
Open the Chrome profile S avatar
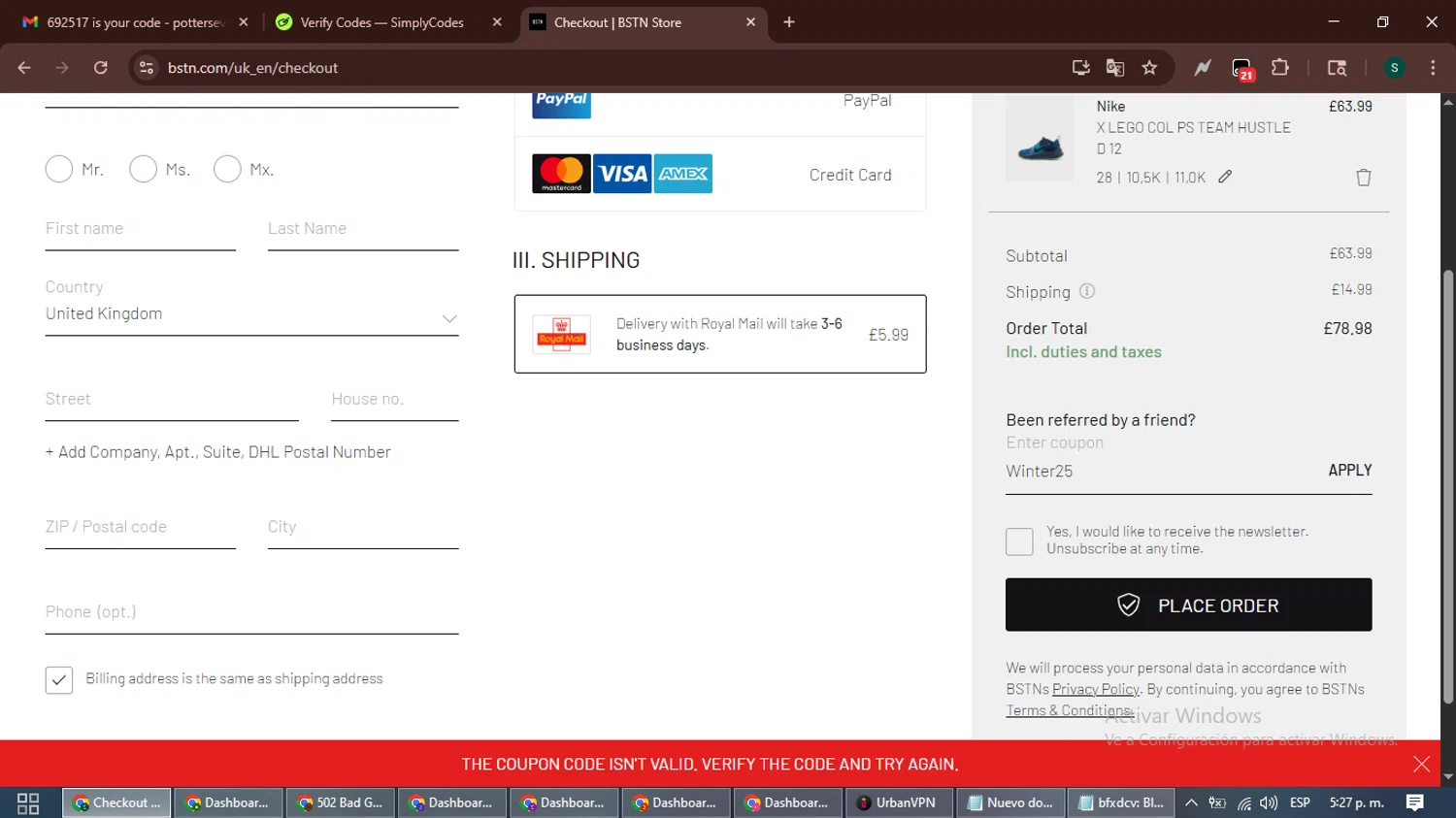[x=1394, y=68]
